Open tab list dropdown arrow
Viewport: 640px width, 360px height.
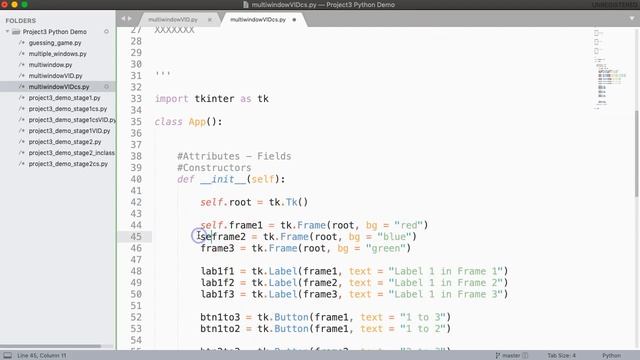[632, 19]
